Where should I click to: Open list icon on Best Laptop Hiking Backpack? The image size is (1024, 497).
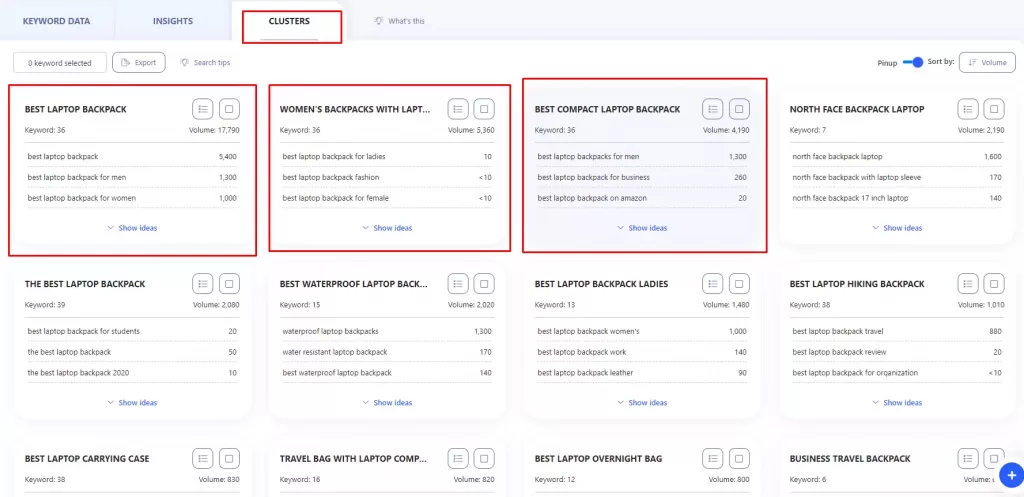[968, 283]
